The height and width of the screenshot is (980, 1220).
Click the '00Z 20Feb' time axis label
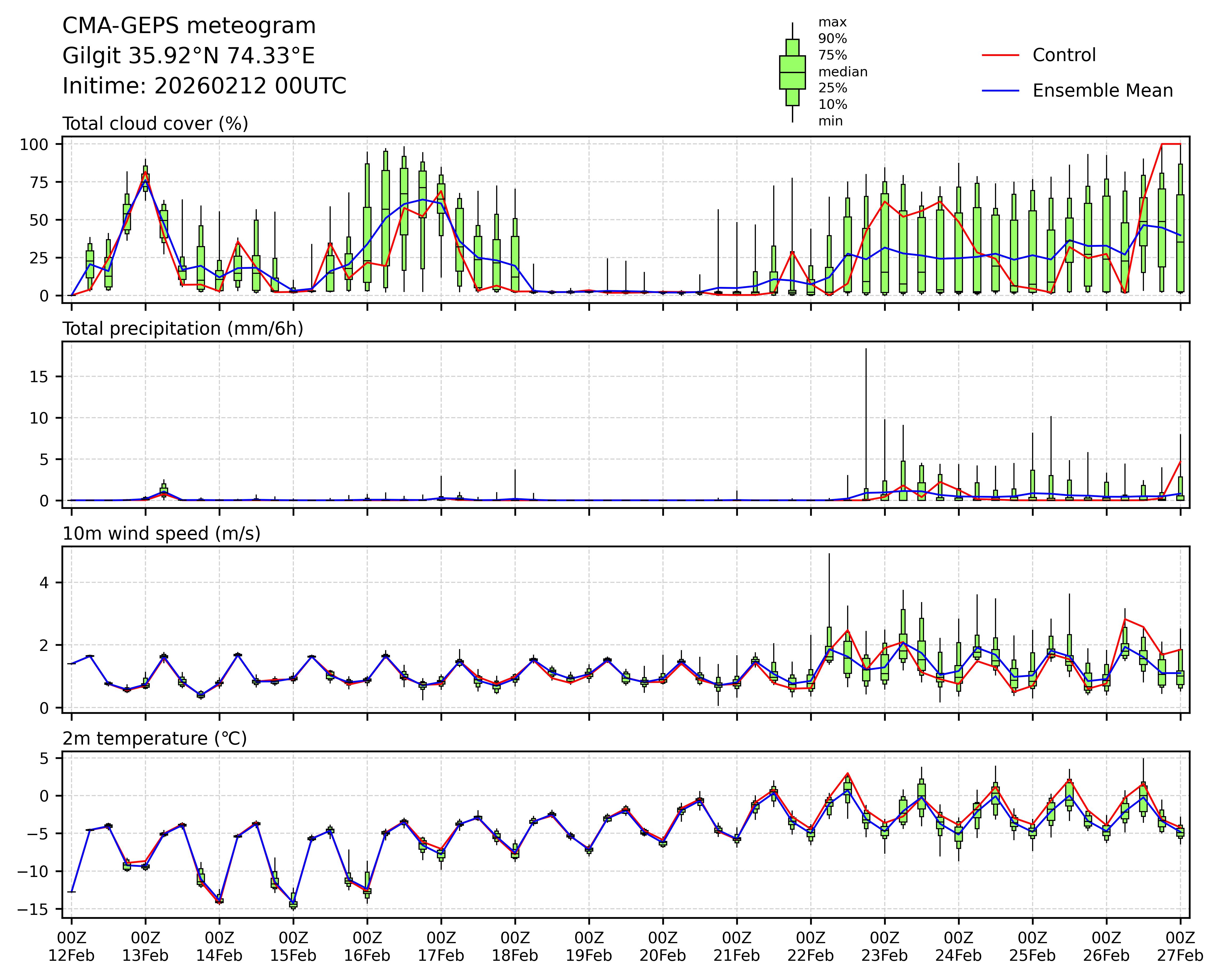663,947
